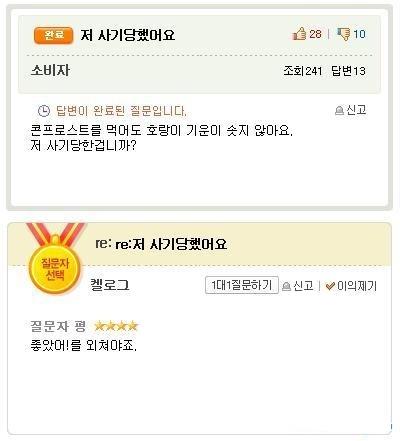Click the question title 저 사기당했어요

128,35
